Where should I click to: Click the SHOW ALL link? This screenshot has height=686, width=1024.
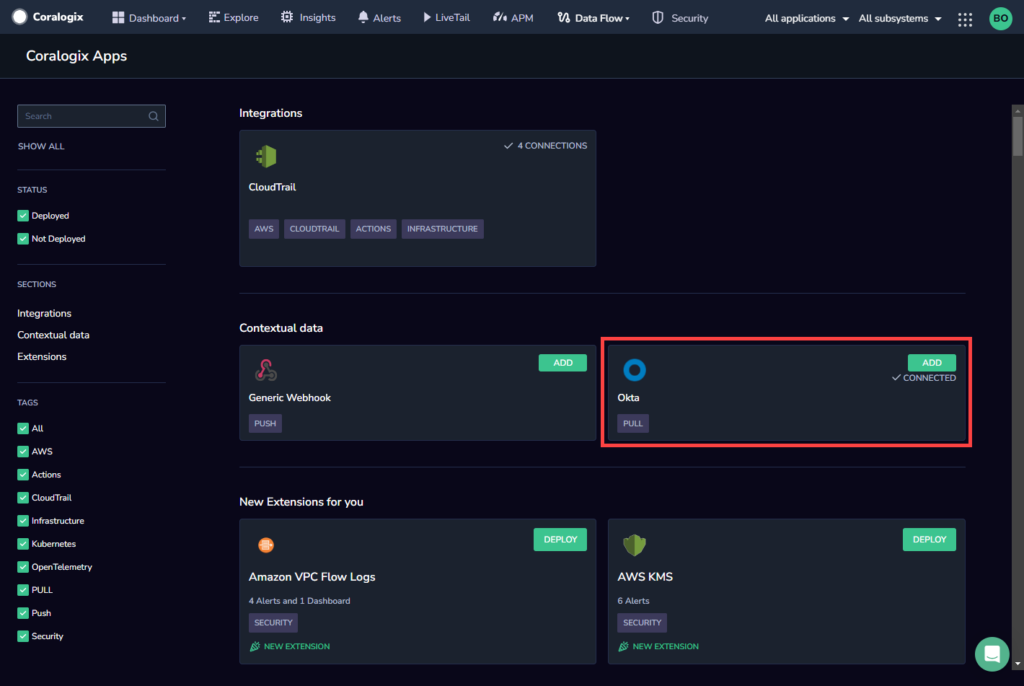[40, 146]
